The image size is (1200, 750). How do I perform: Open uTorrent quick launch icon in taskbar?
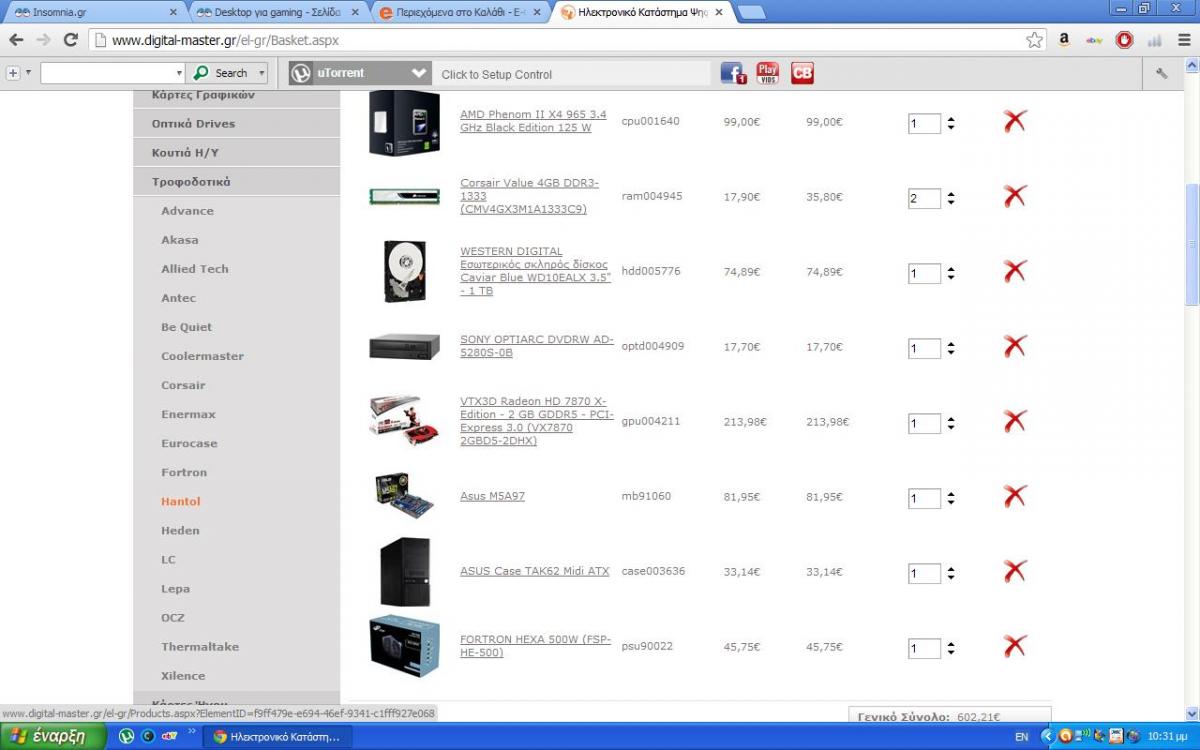127,736
